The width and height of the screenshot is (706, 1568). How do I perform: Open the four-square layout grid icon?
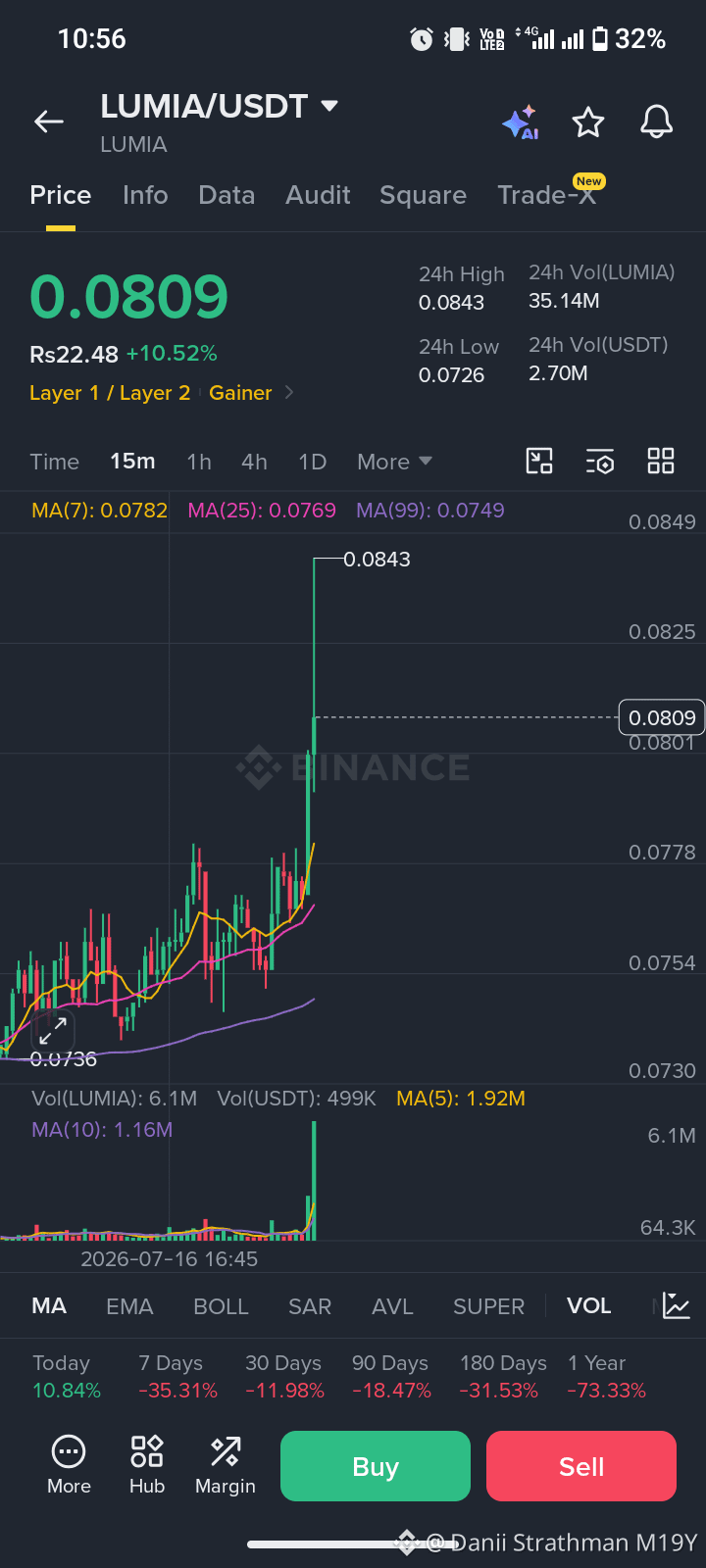tap(661, 461)
